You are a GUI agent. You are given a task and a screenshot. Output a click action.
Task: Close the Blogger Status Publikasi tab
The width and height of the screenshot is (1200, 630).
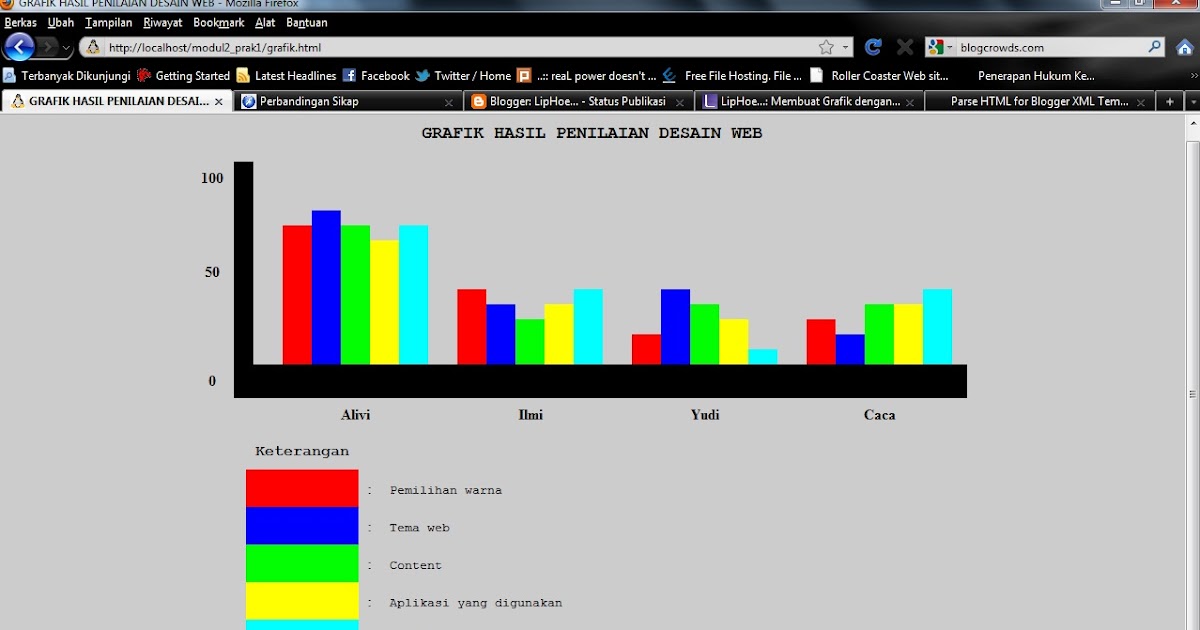679,102
